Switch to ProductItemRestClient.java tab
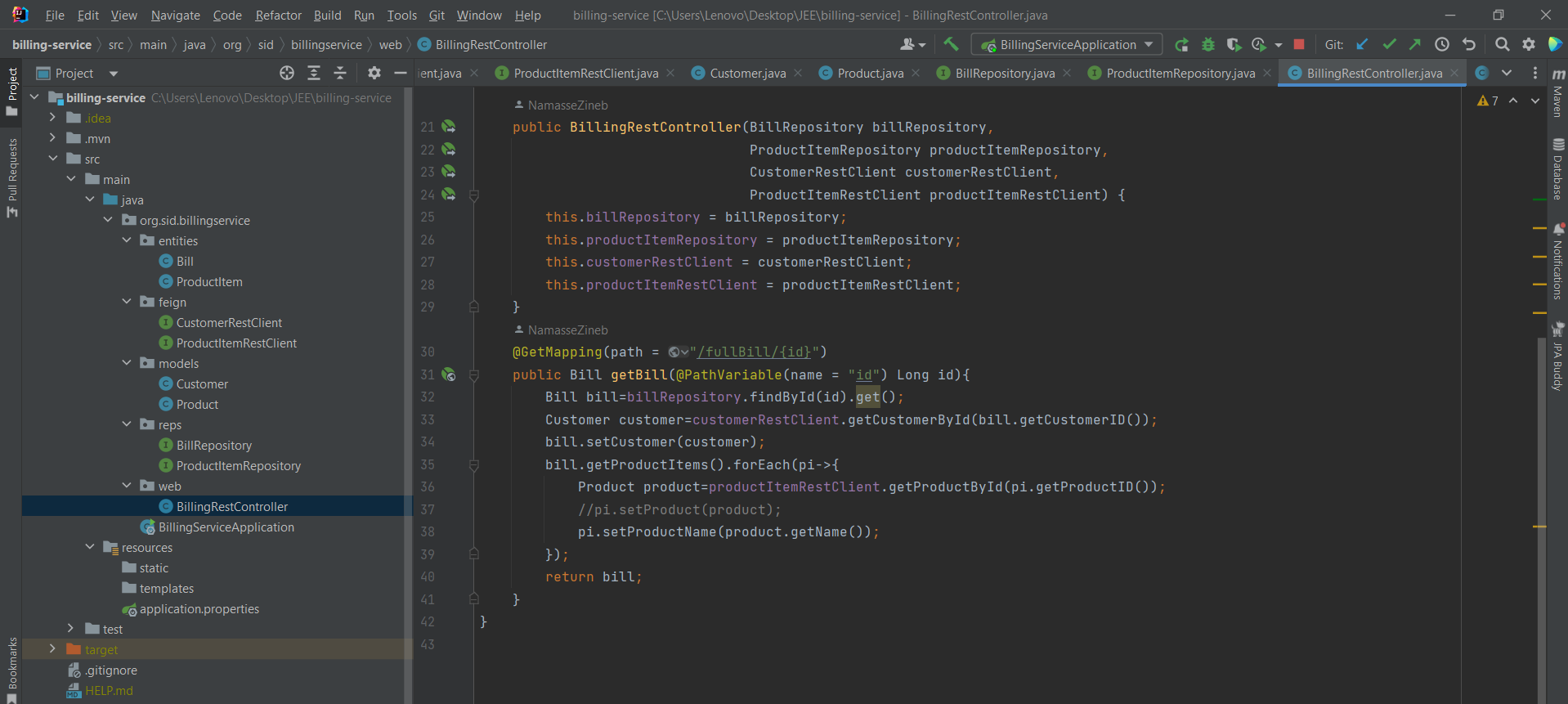Viewport: 1568px width, 704px height. point(585,74)
